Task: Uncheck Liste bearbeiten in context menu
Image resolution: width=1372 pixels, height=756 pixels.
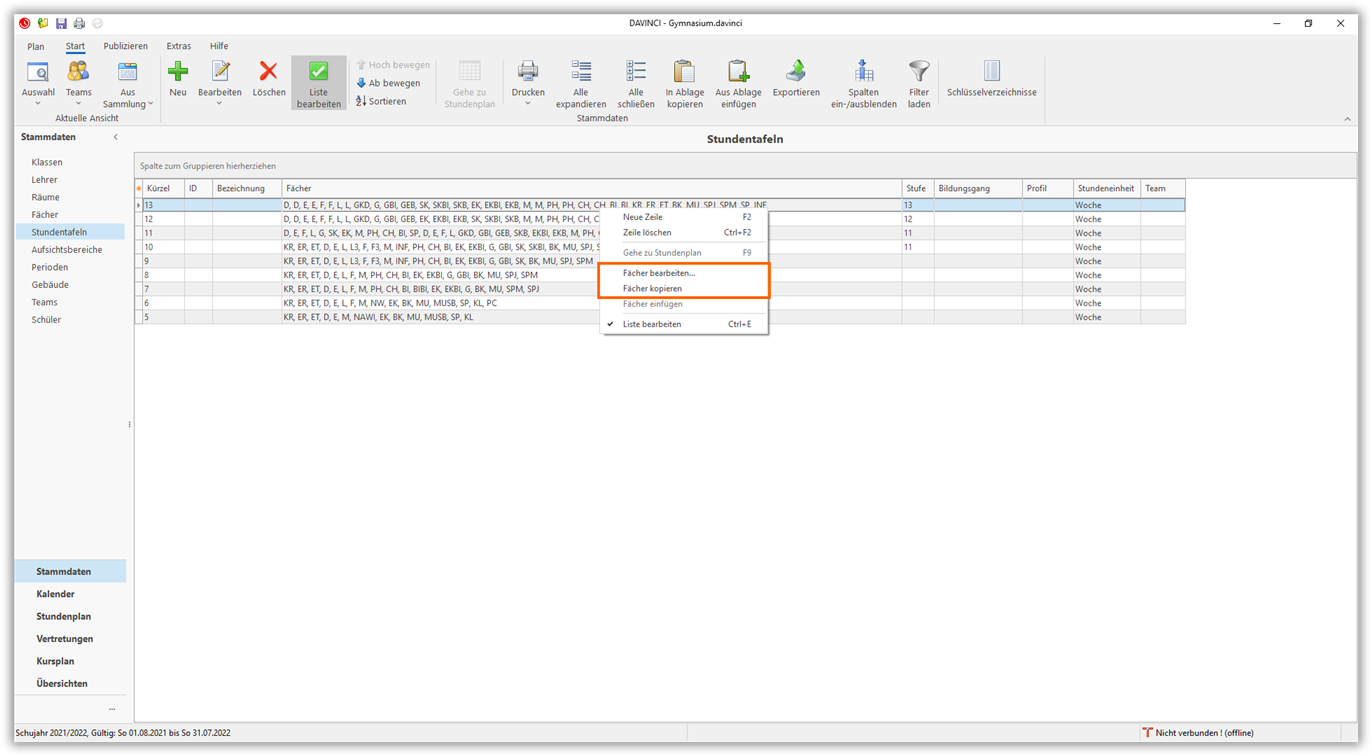Action: [x=652, y=324]
